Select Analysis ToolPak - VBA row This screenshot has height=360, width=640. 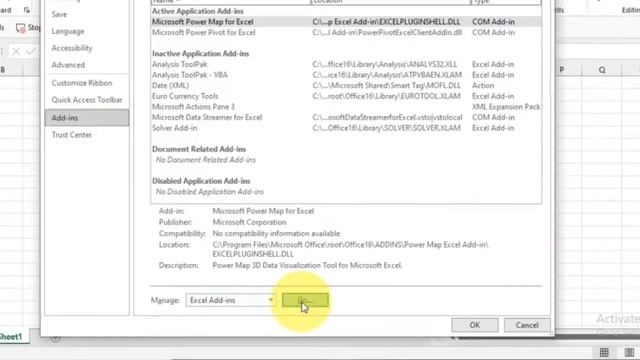point(346,75)
